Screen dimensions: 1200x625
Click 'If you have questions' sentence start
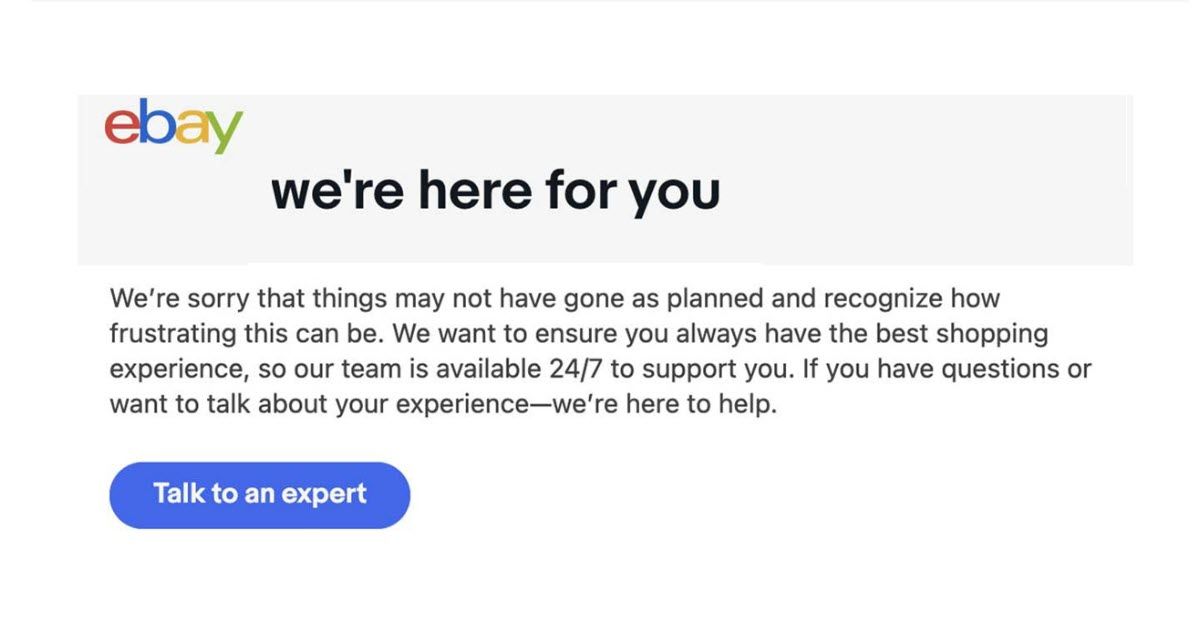pos(919,369)
